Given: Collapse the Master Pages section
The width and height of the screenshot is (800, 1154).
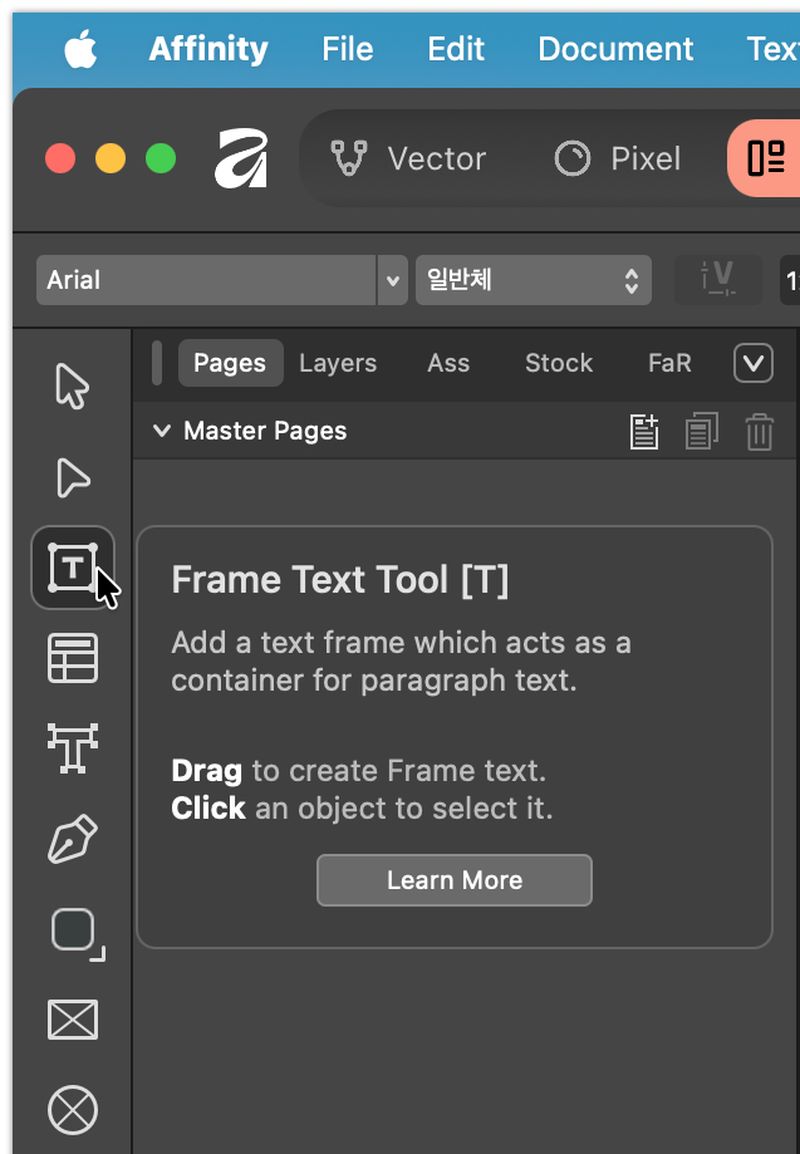Looking at the screenshot, I should pos(162,431).
